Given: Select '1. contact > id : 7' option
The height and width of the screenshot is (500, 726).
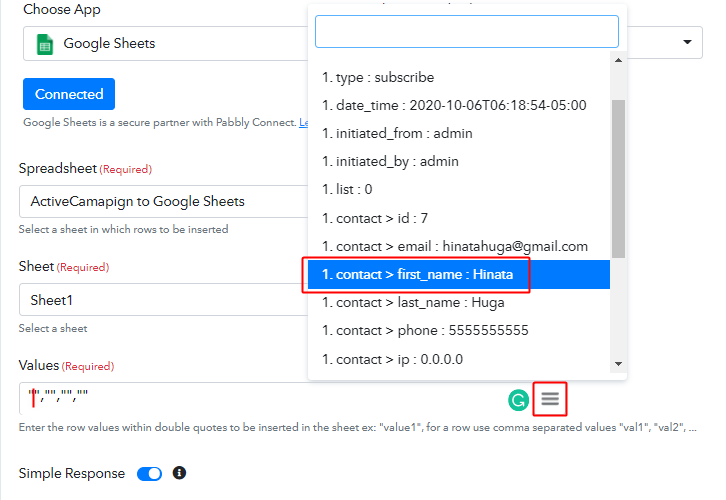Looking at the screenshot, I should point(459,218).
